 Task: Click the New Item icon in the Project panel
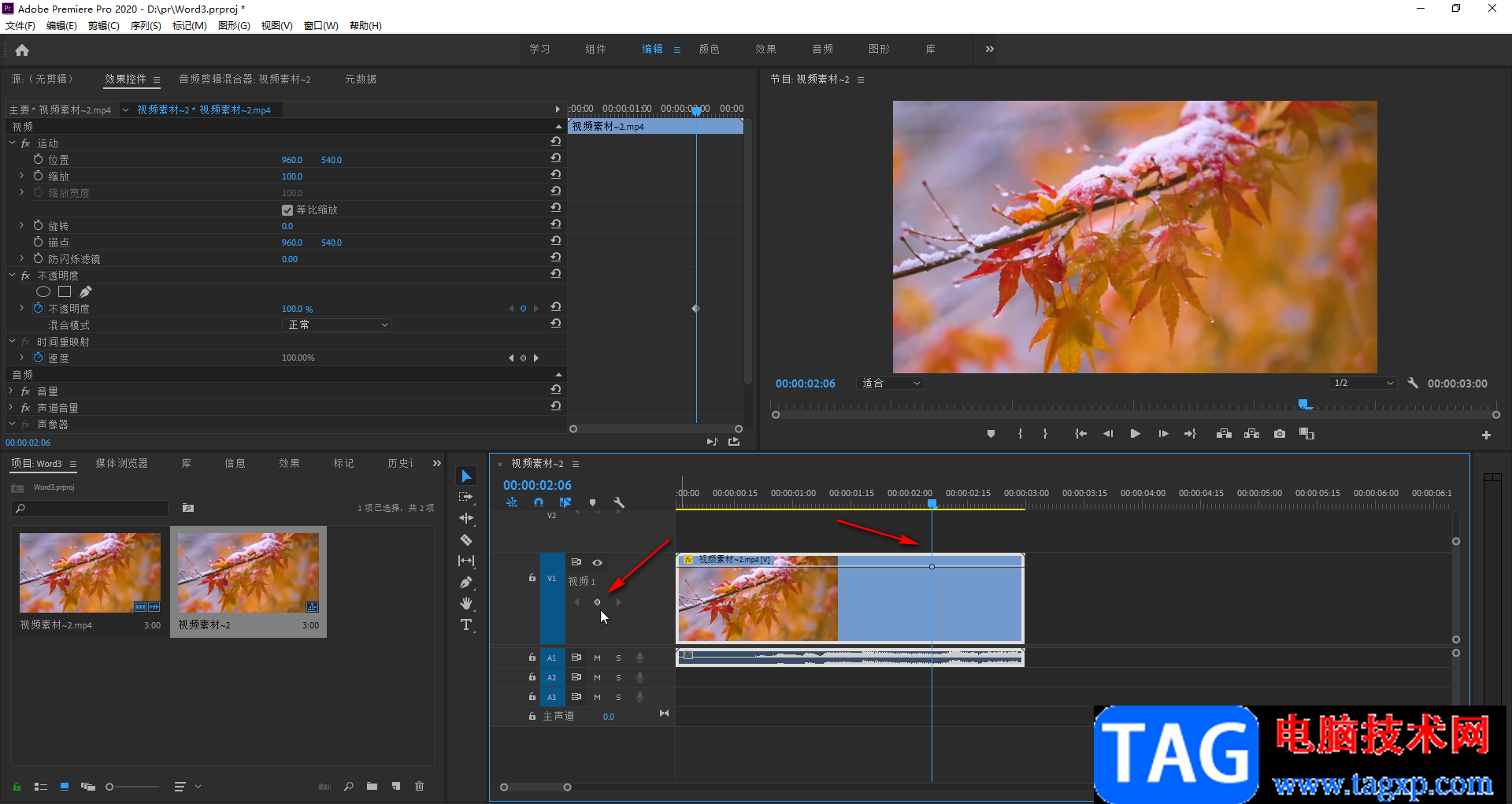[x=396, y=786]
